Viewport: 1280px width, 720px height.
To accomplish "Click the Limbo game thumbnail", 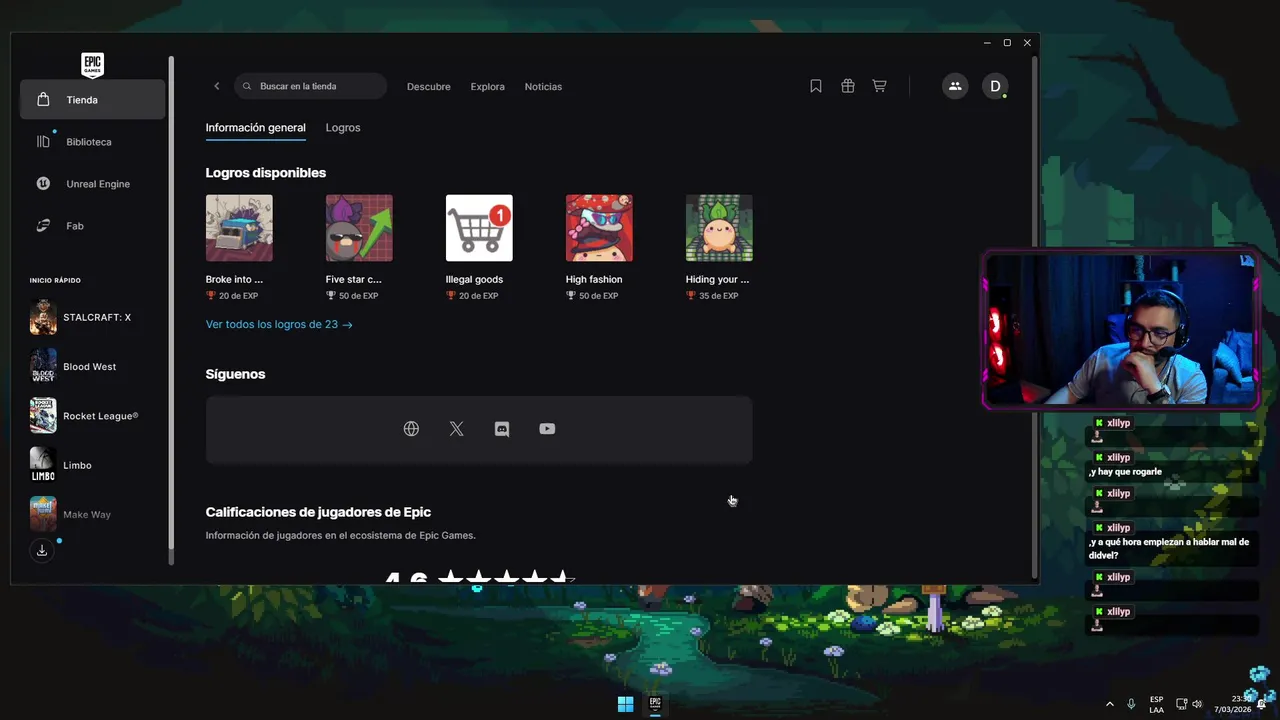I will 43,465.
